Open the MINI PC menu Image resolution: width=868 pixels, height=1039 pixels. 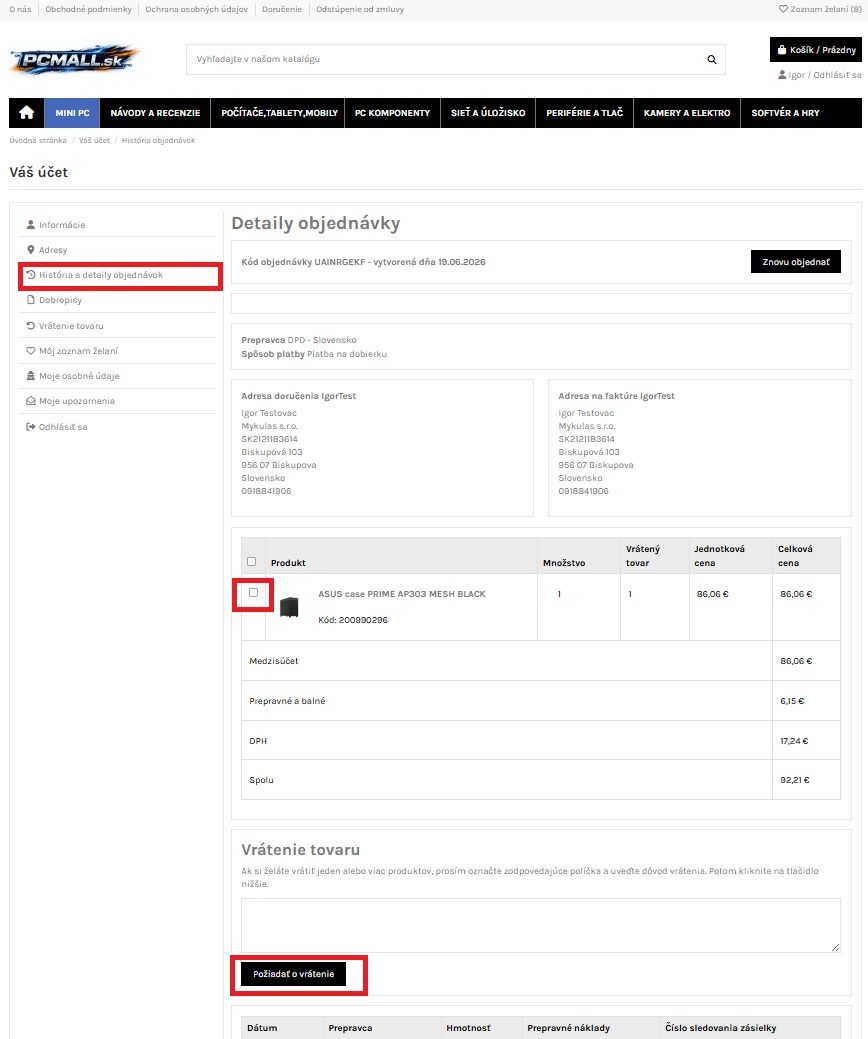coord(72,113)
